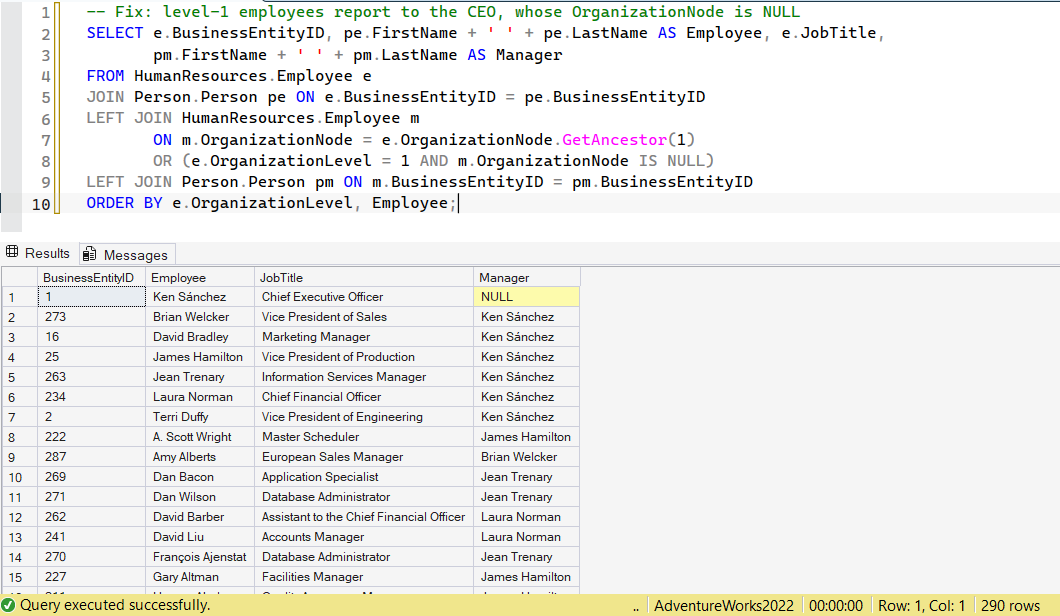Open the Messages tab
The image size is (1060, 616).
coord(127,254)
